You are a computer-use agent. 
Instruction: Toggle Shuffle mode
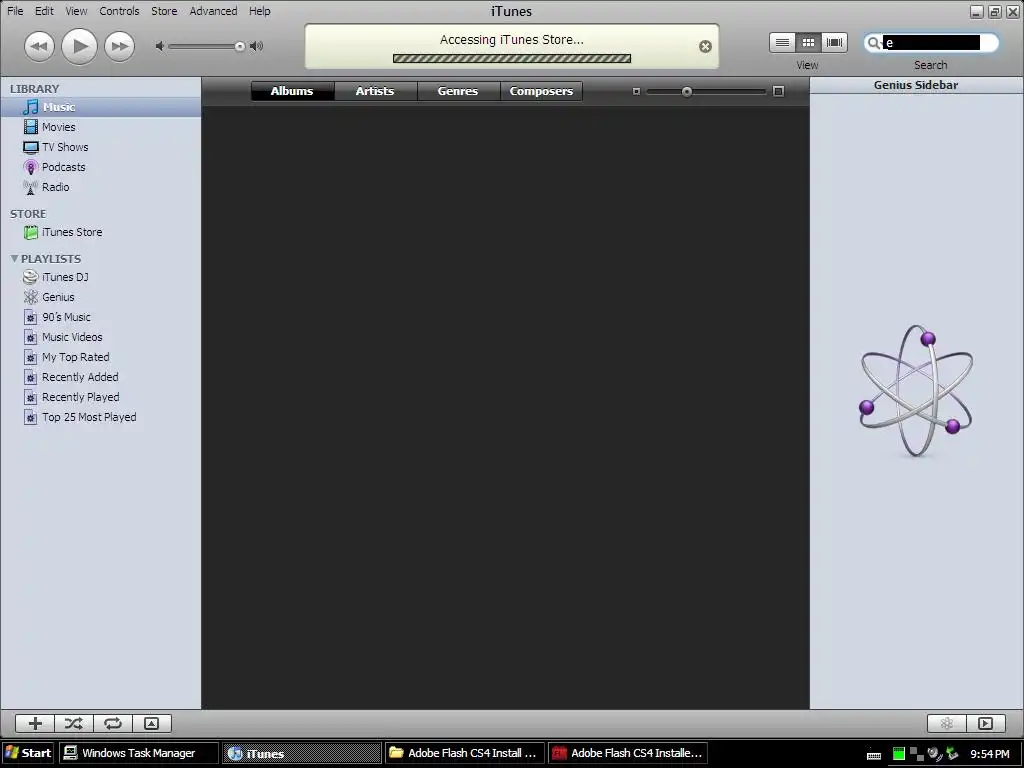[74, 723]
